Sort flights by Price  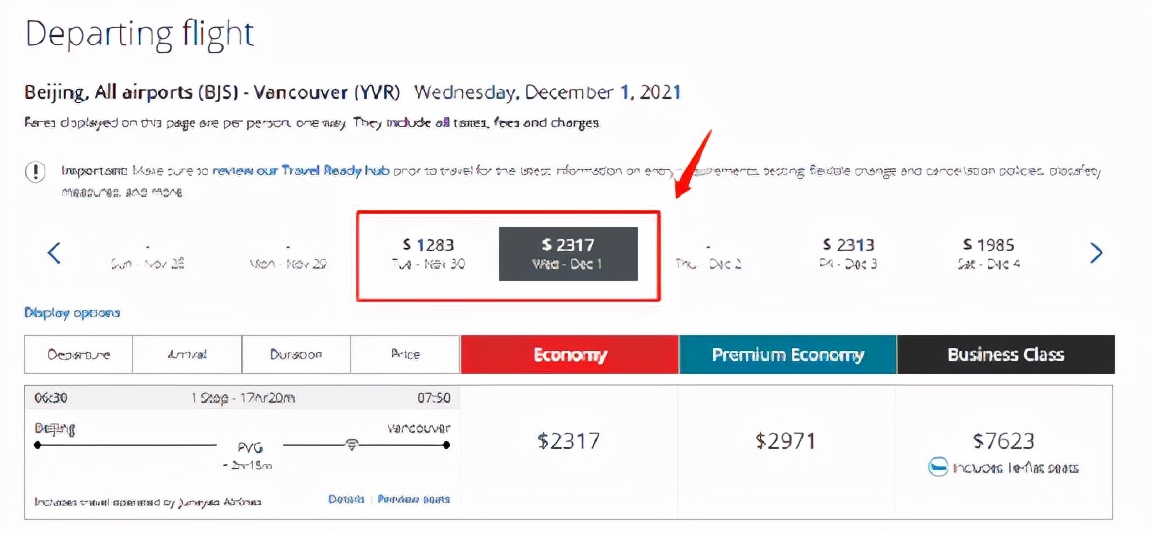pos(405,354)
